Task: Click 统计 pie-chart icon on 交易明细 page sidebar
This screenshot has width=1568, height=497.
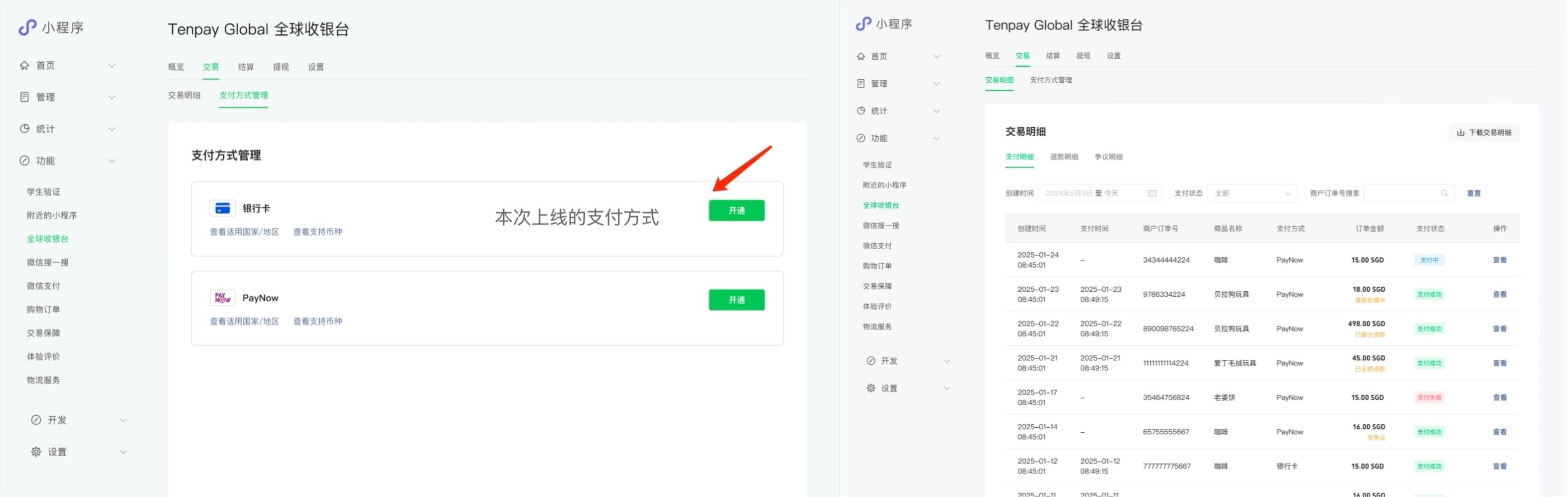Action: click(860, 111)
